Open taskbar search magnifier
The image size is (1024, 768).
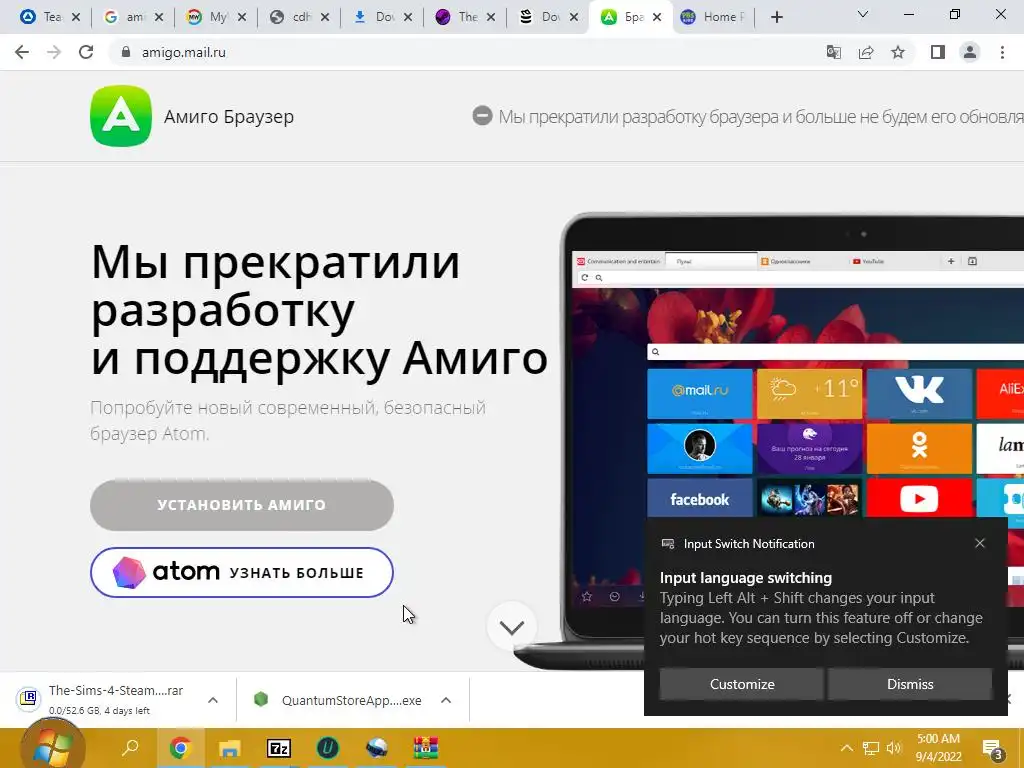(x=131, y=748)
